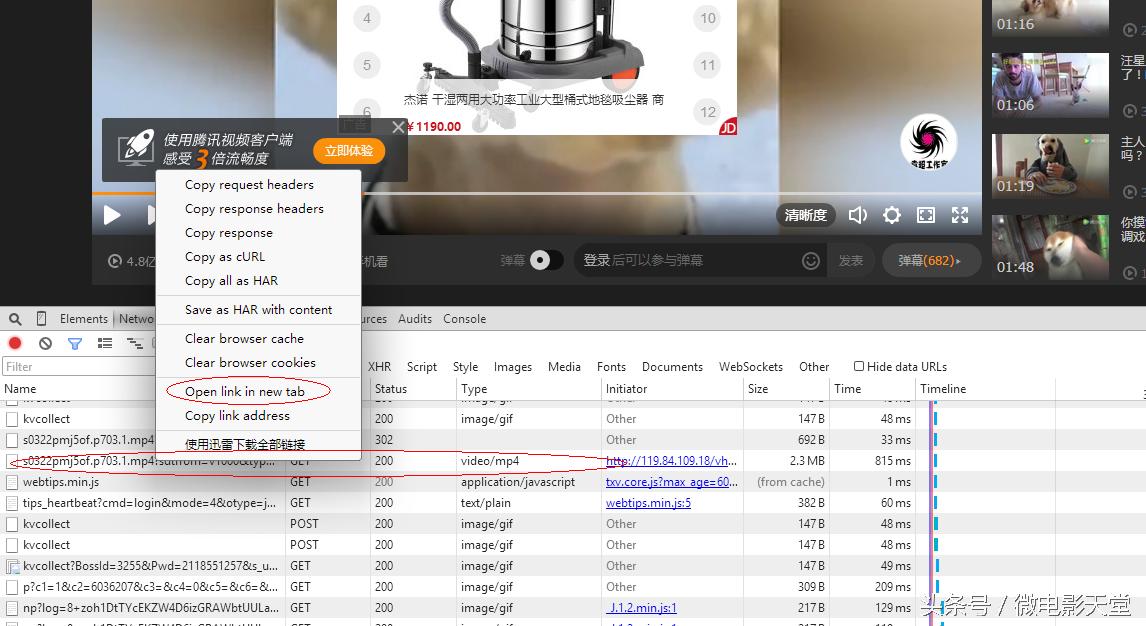Viewport: 1146px width, 626px height.
Task: Clear the network log with the clear icon
Action: [43, 342]
